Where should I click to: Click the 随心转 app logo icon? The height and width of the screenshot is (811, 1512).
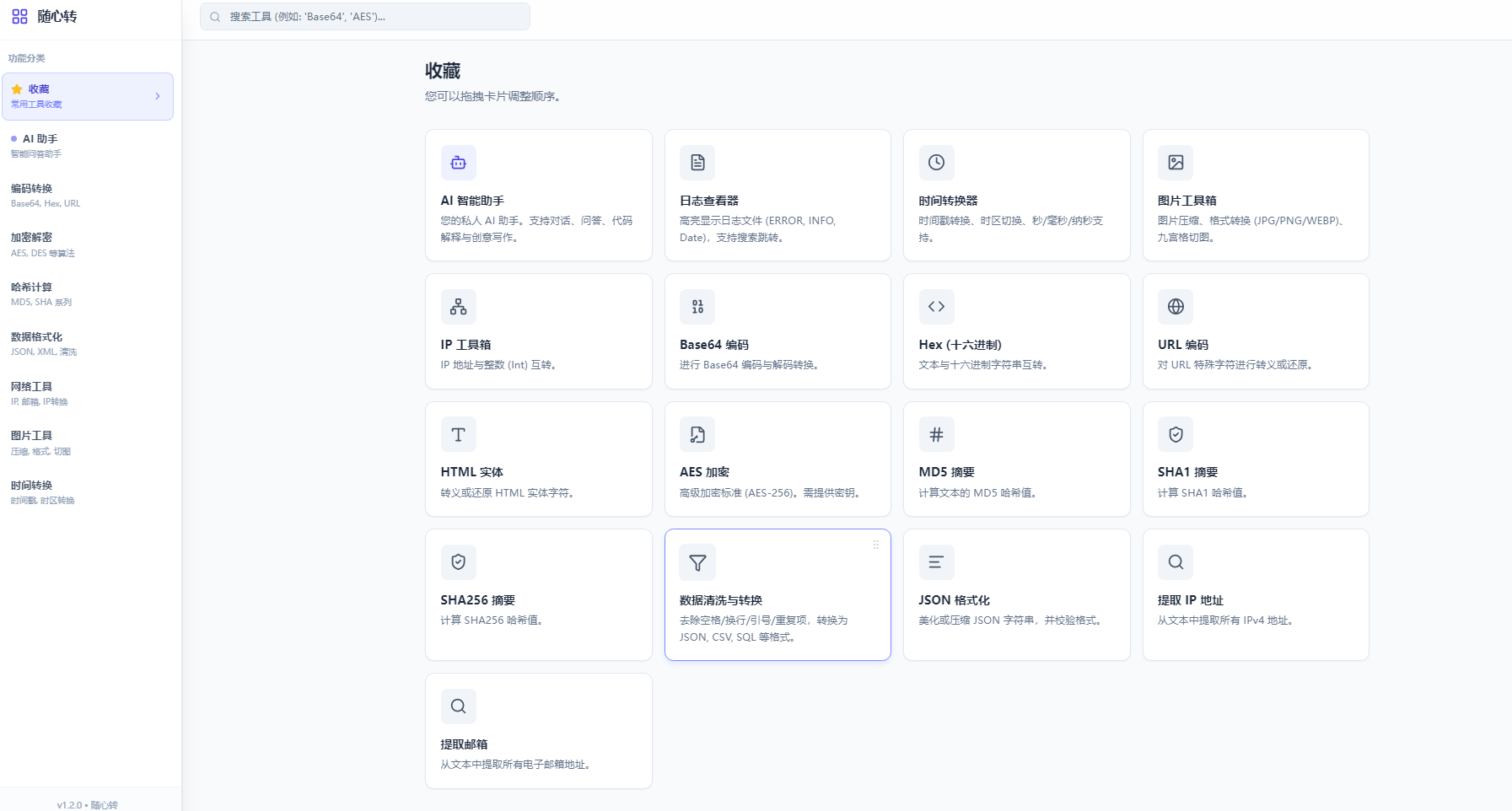tap(19, 17)
